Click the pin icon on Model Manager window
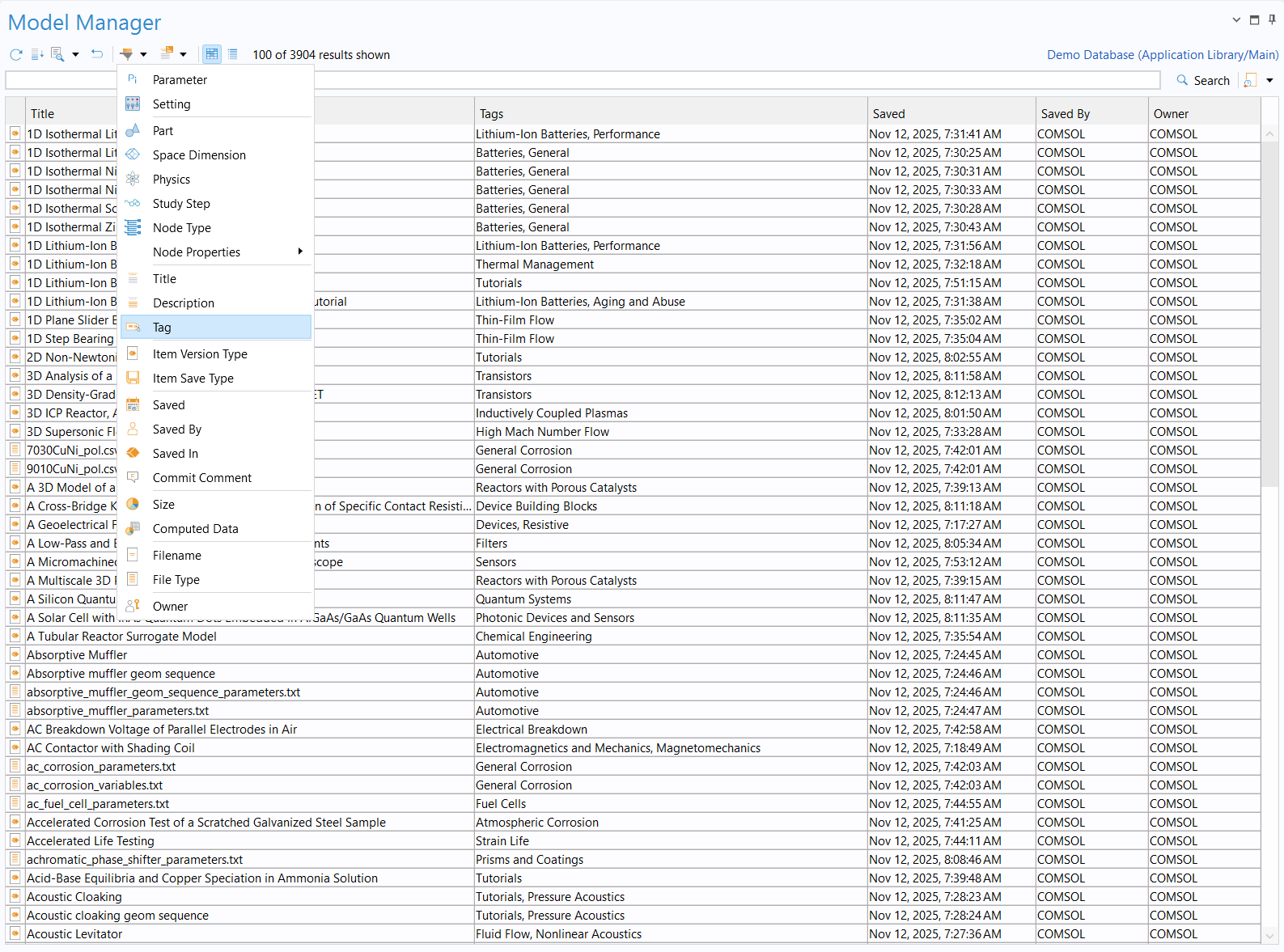 1272,20
